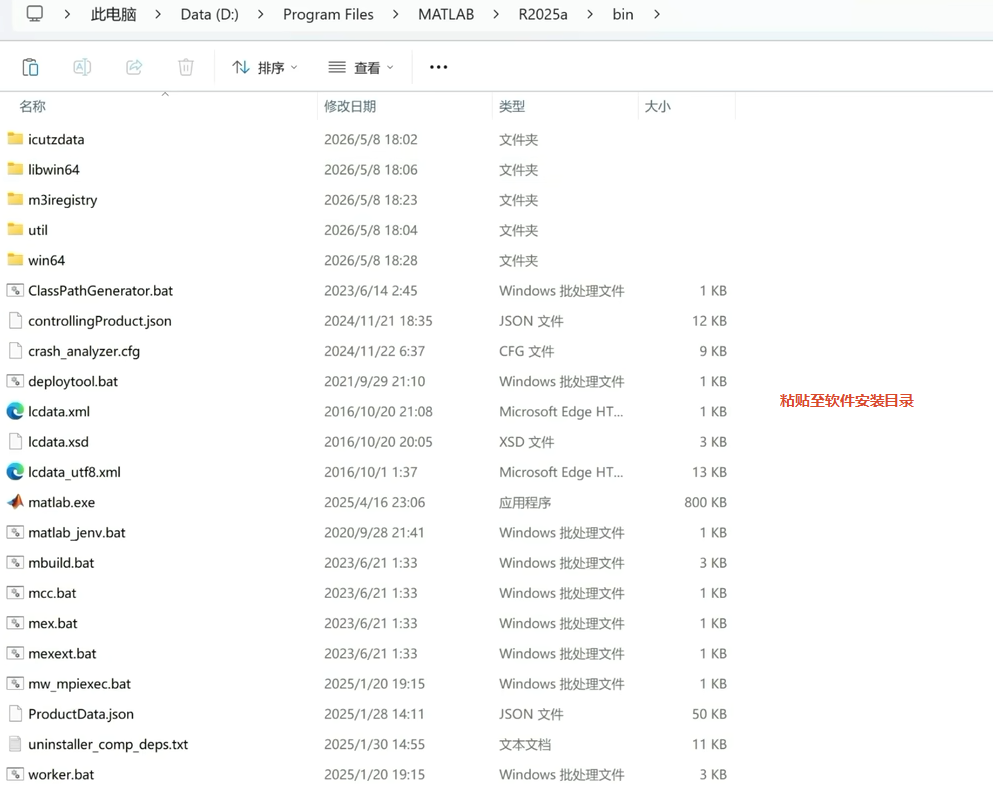
Task: Click the 13 KB size cell
Action: click(709, 472)
